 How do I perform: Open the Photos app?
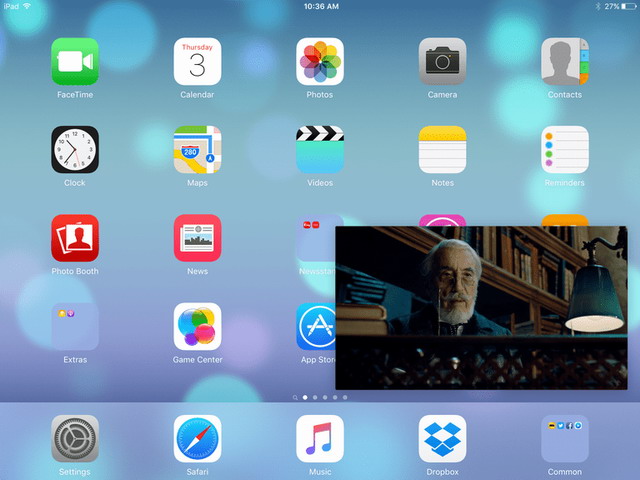pyautogui.click(x=320, y=62)
